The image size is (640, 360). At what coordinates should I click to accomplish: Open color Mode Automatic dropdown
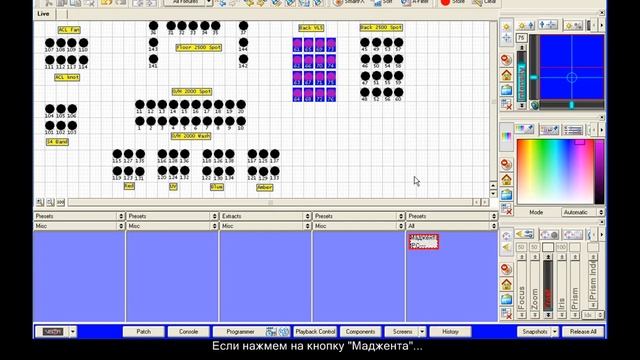[x=582, y=212]
